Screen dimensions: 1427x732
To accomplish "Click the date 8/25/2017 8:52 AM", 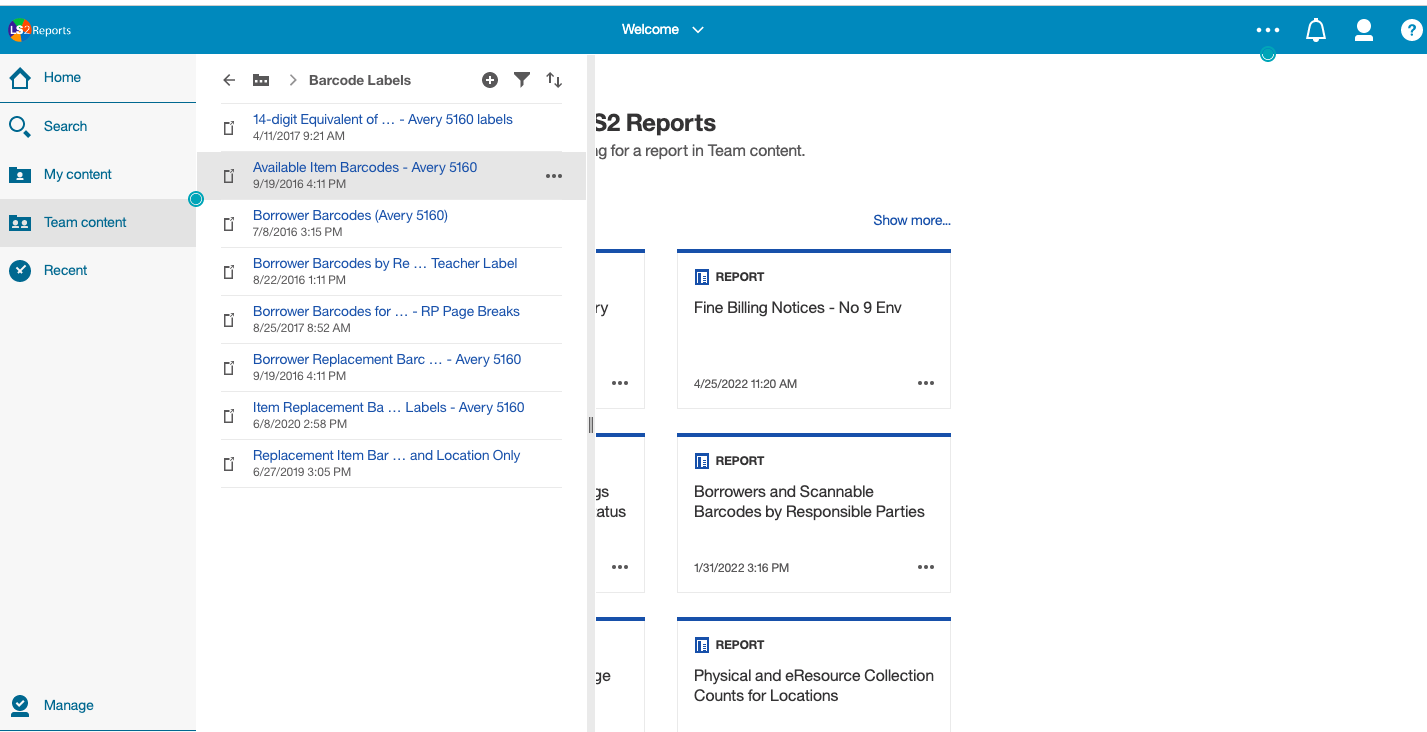I will (302, 328).
